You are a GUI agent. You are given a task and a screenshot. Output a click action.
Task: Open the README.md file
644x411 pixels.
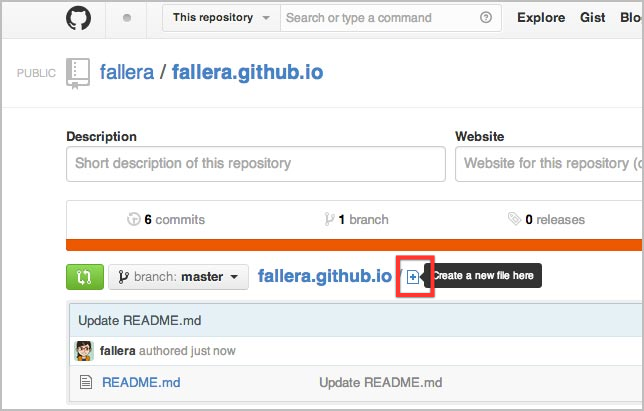(x=141, y=382)
